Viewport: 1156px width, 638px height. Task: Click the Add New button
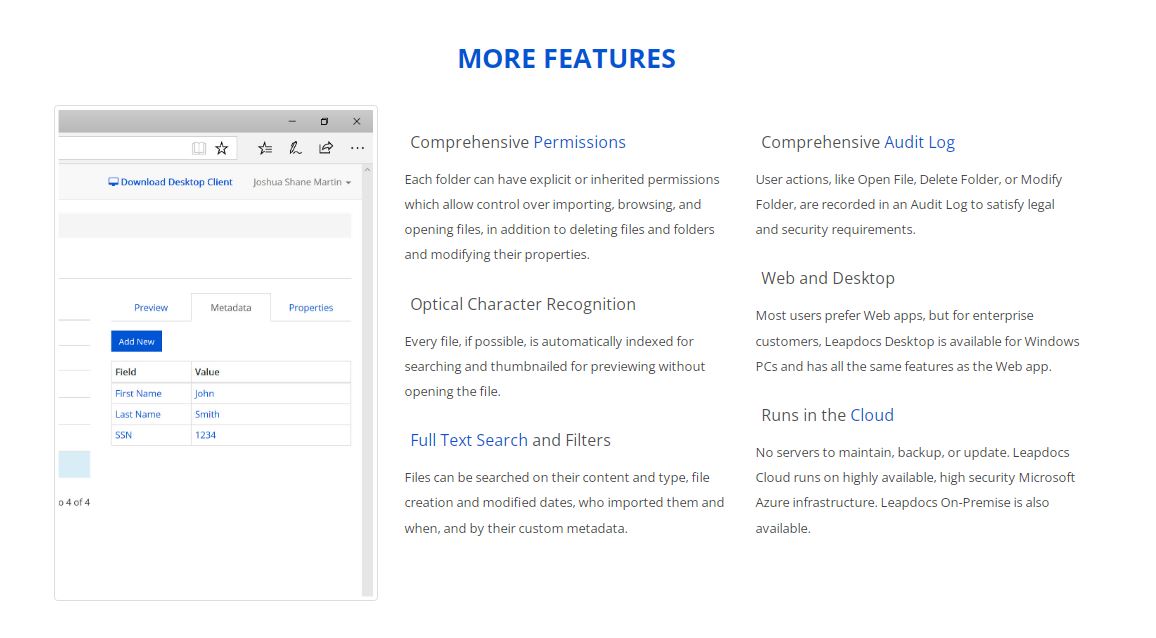click(x=136, y=341)
